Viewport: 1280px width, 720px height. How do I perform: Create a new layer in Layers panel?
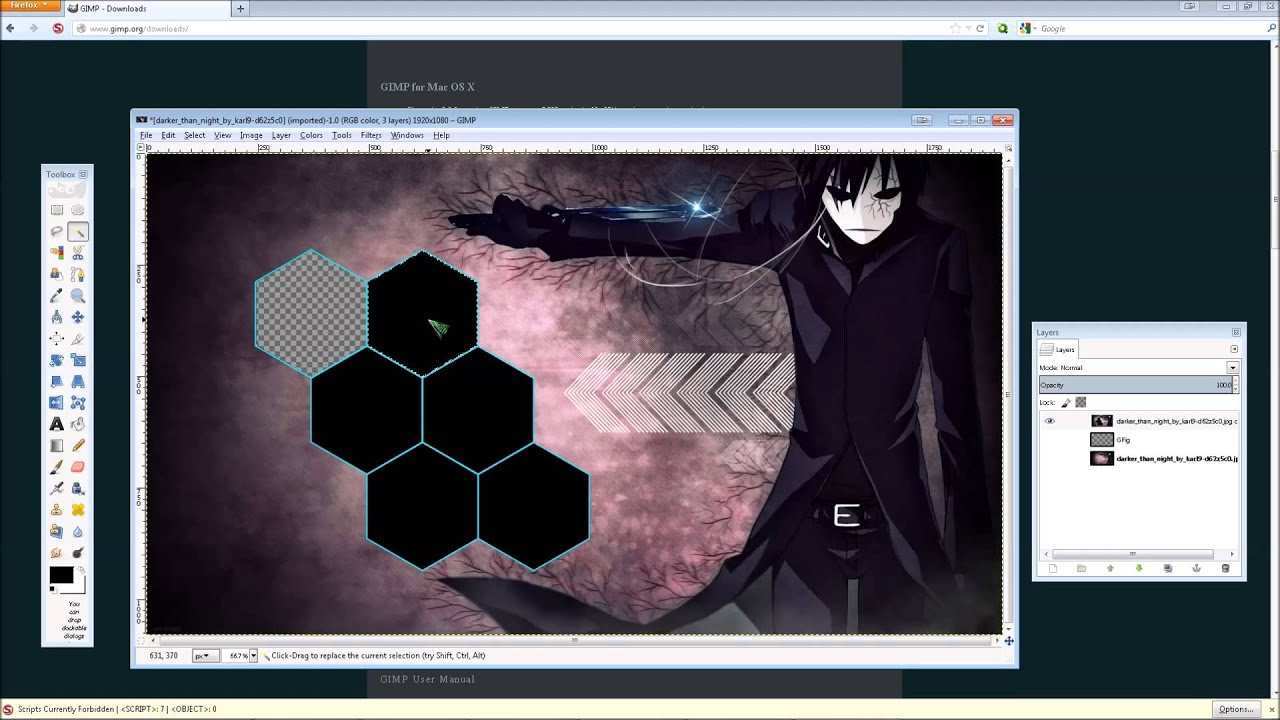(x=1053, y=568)
